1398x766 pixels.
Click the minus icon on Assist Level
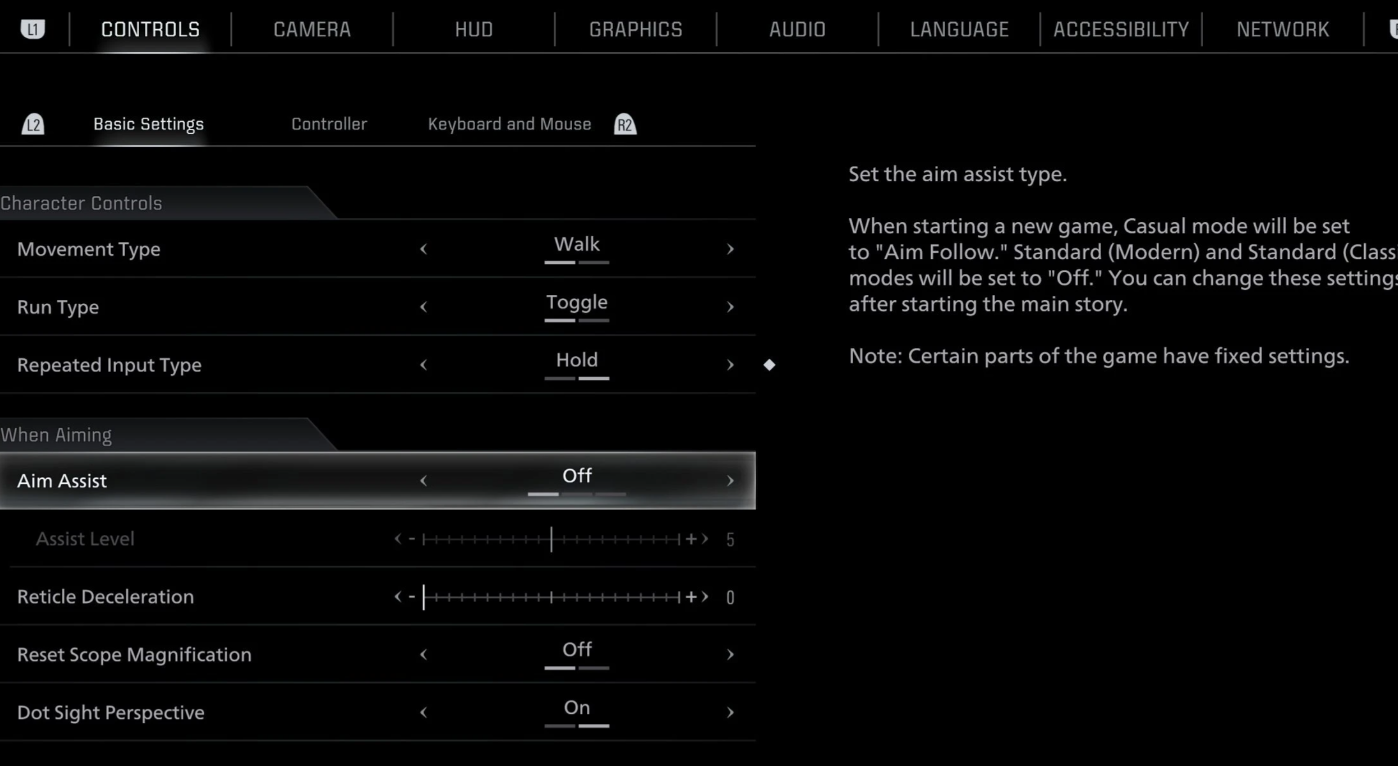tap(411, 539)
